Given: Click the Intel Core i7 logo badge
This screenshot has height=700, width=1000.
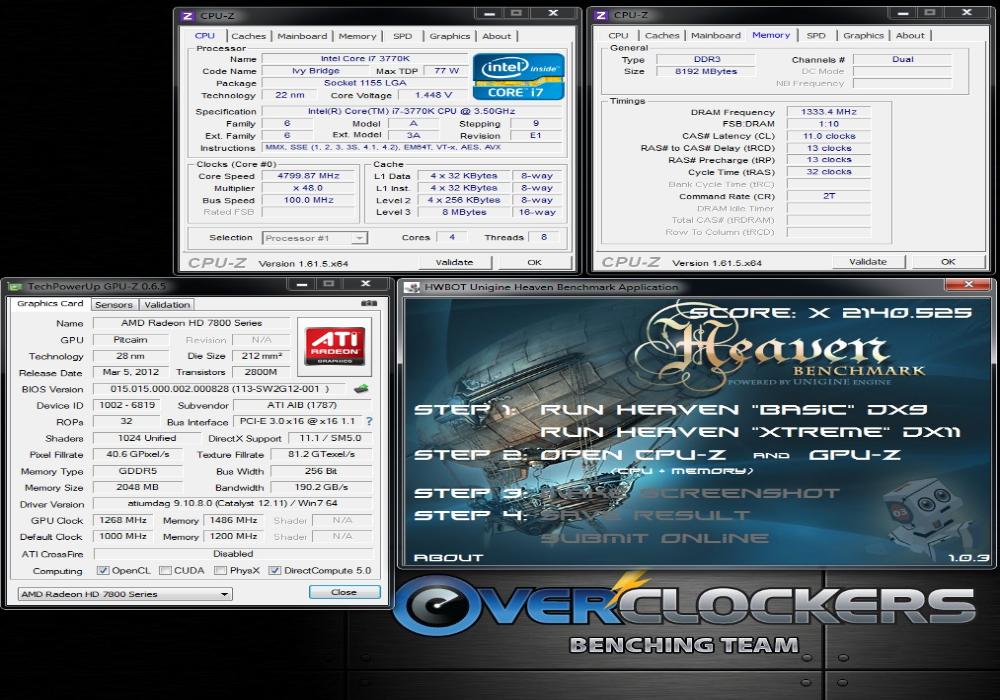Looking at the screenshot, I should pos(518,77).
